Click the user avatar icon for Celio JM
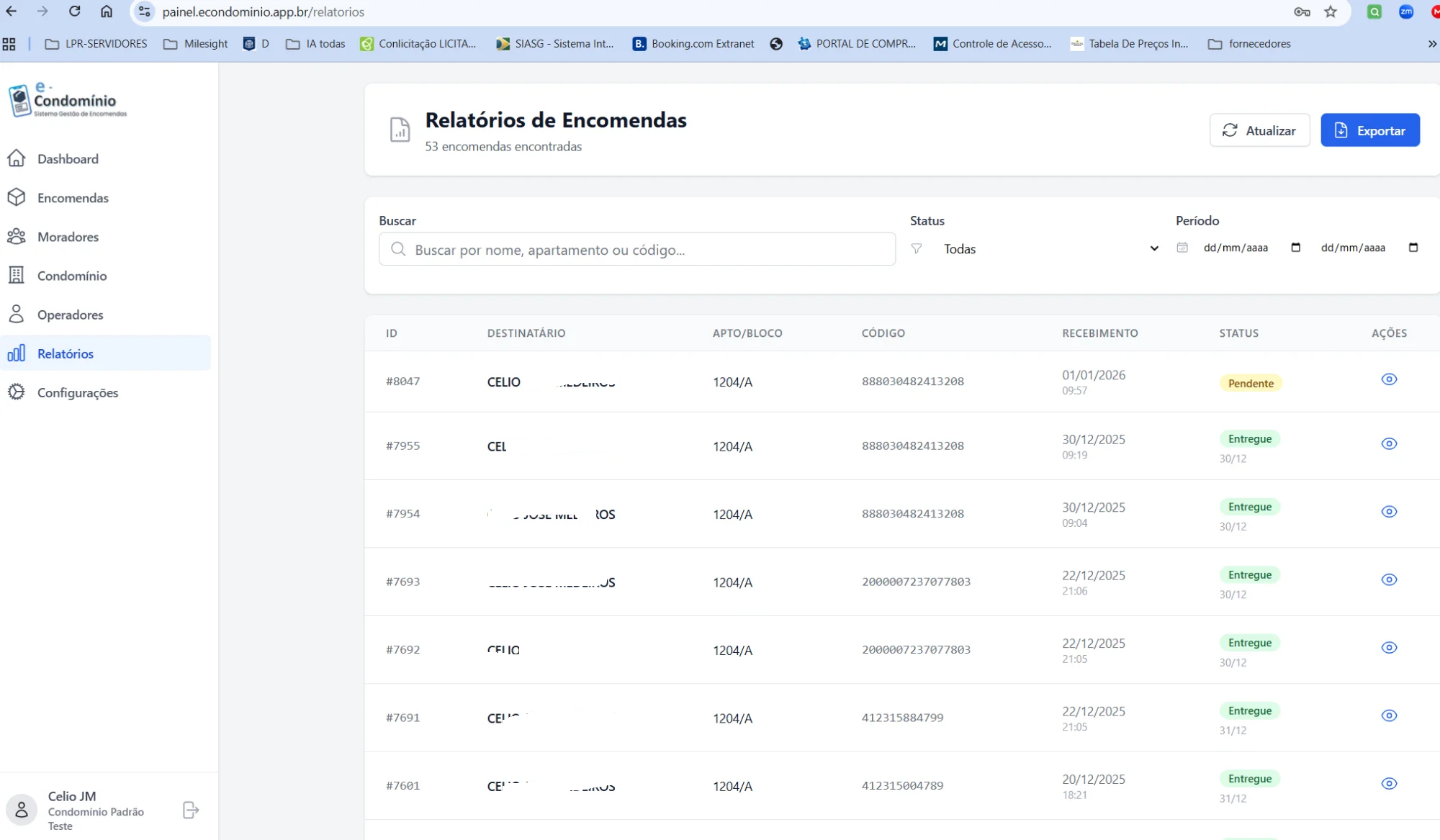Image resolution: width=1440 pixels, height=840 pixels. pos(22,810)
